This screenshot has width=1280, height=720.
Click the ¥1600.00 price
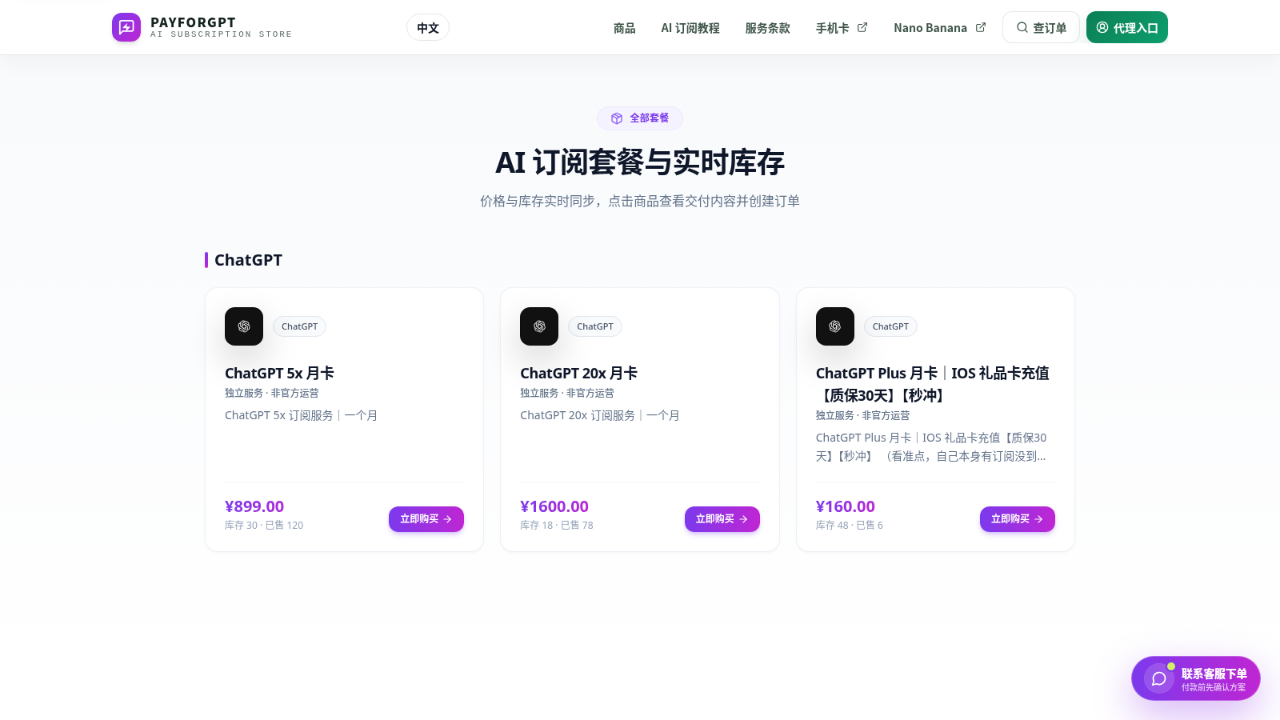(x=554, y=506)
